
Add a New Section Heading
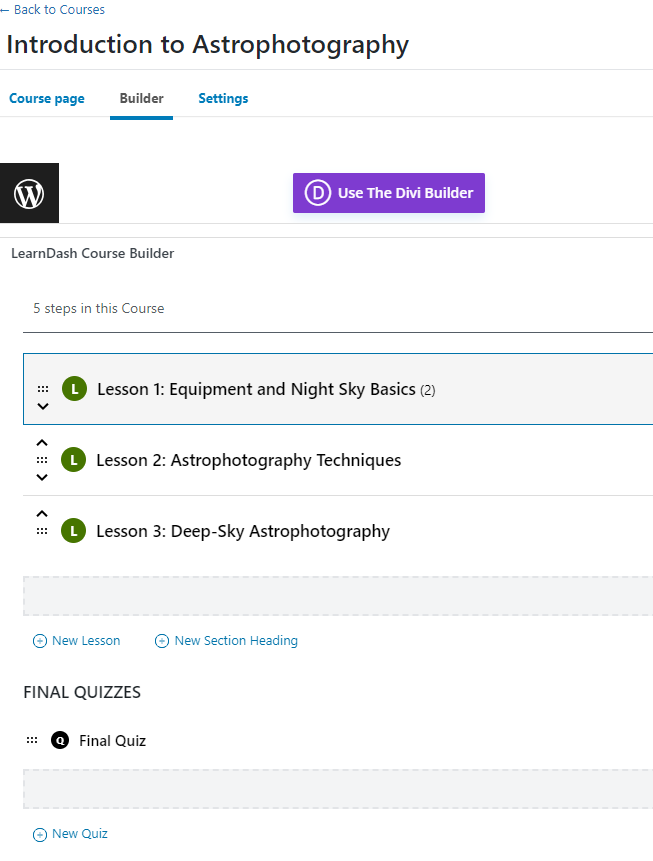226,640
